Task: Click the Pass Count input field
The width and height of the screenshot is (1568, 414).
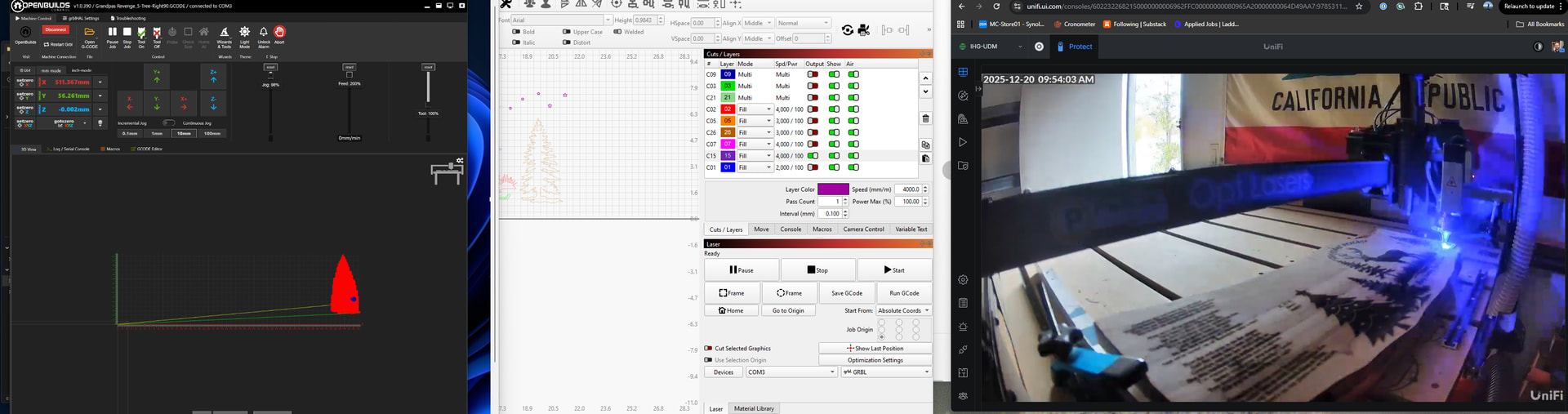Action: [x=828, y=202]
